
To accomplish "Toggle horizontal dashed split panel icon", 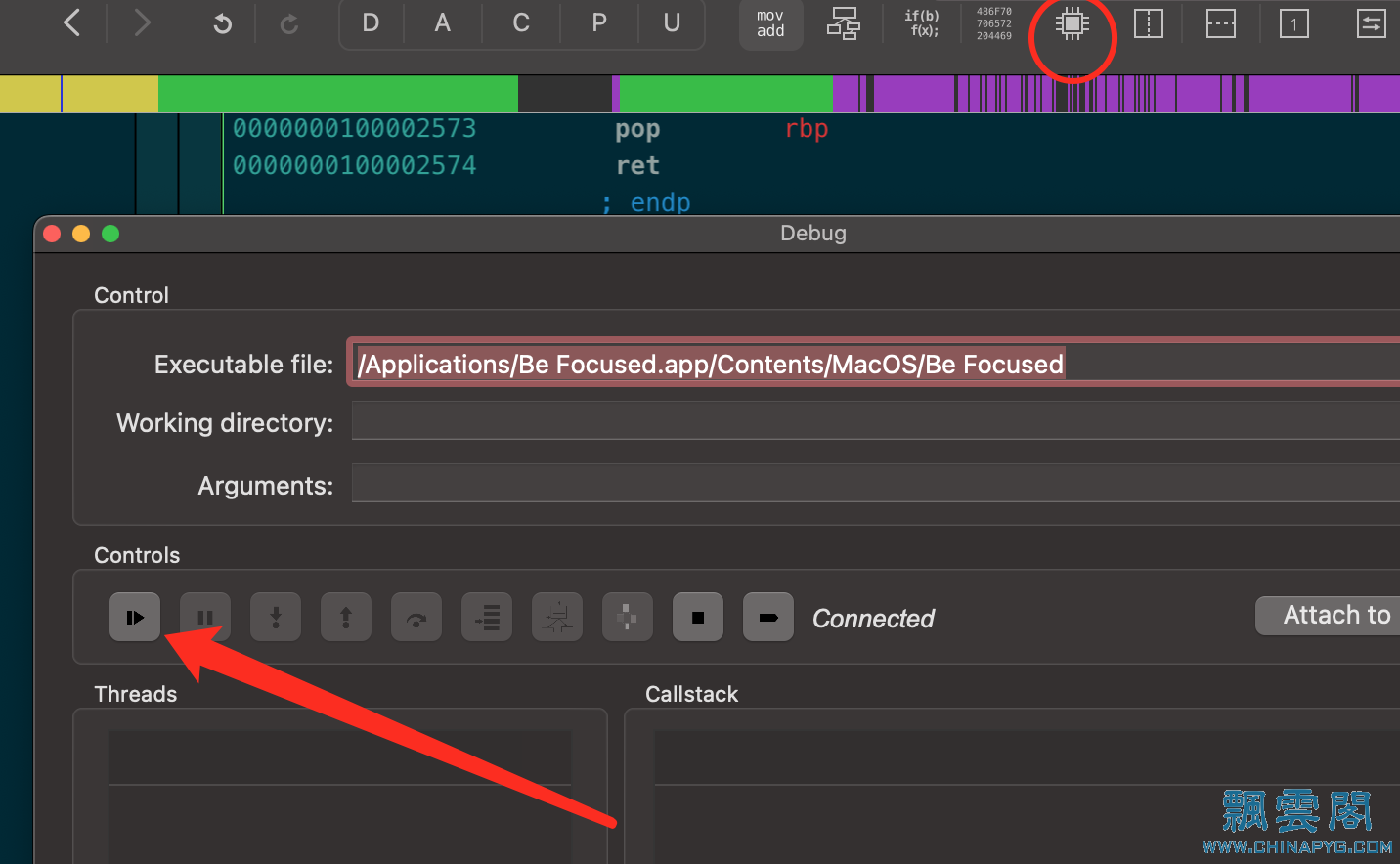I will point(1221,23).
